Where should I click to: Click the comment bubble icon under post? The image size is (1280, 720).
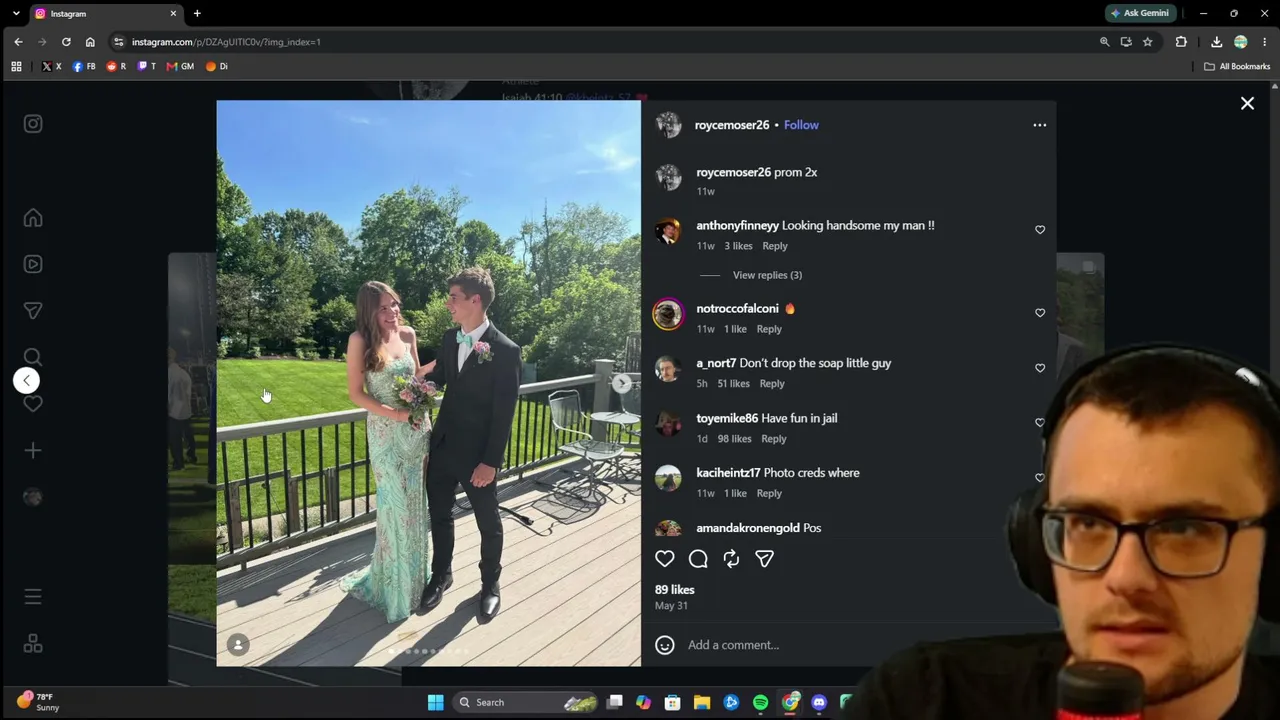point(698,559)
